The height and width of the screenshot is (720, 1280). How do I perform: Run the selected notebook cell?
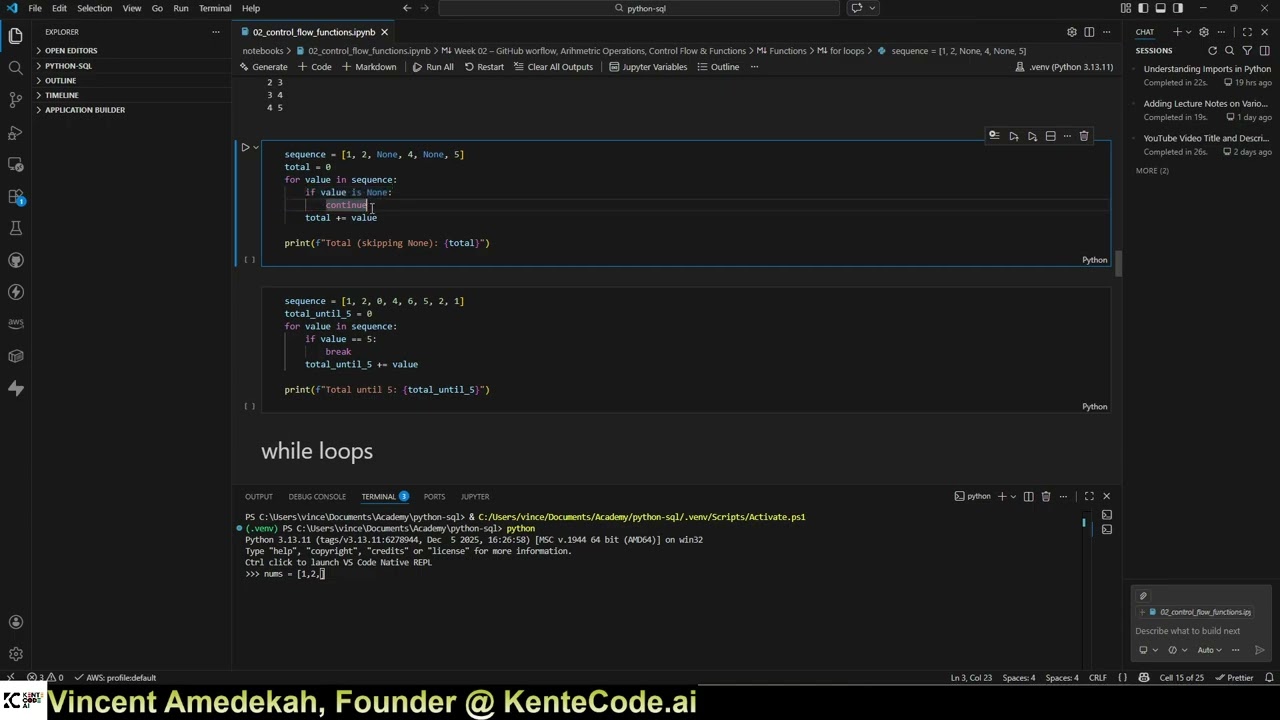[245, 147]
